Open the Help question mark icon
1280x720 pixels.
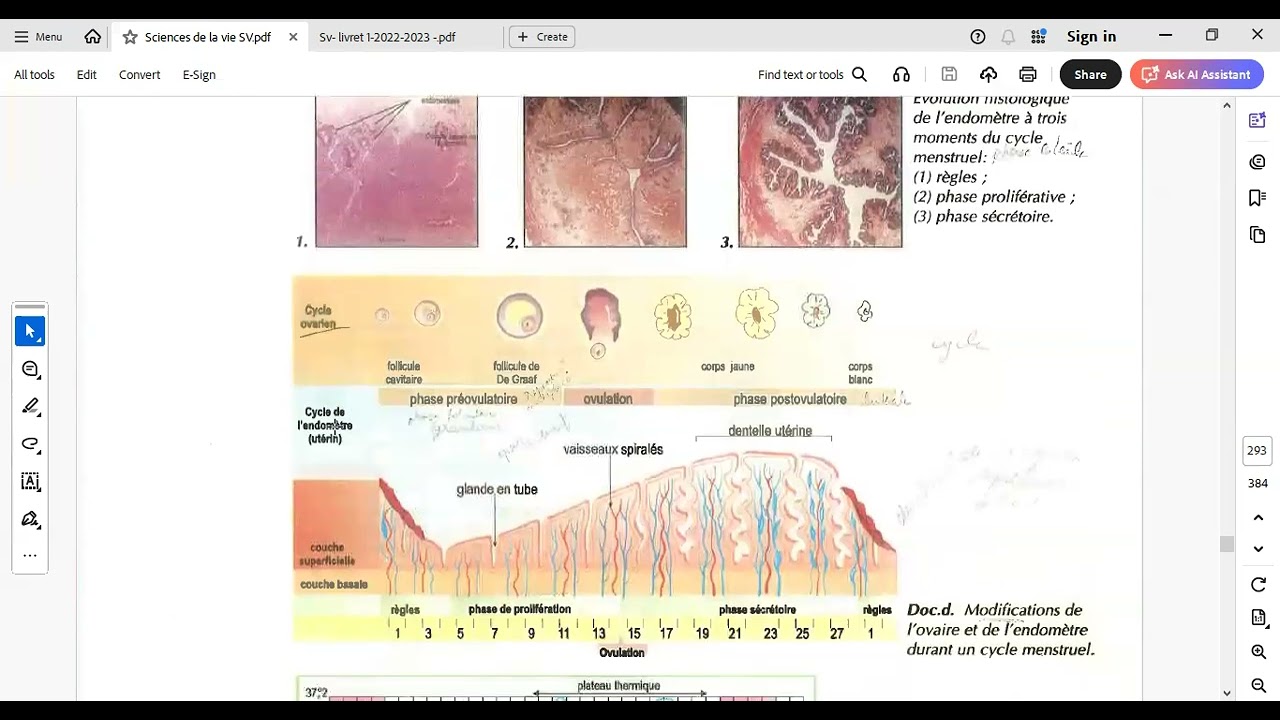pyautogui.click(x=978, y=37)
